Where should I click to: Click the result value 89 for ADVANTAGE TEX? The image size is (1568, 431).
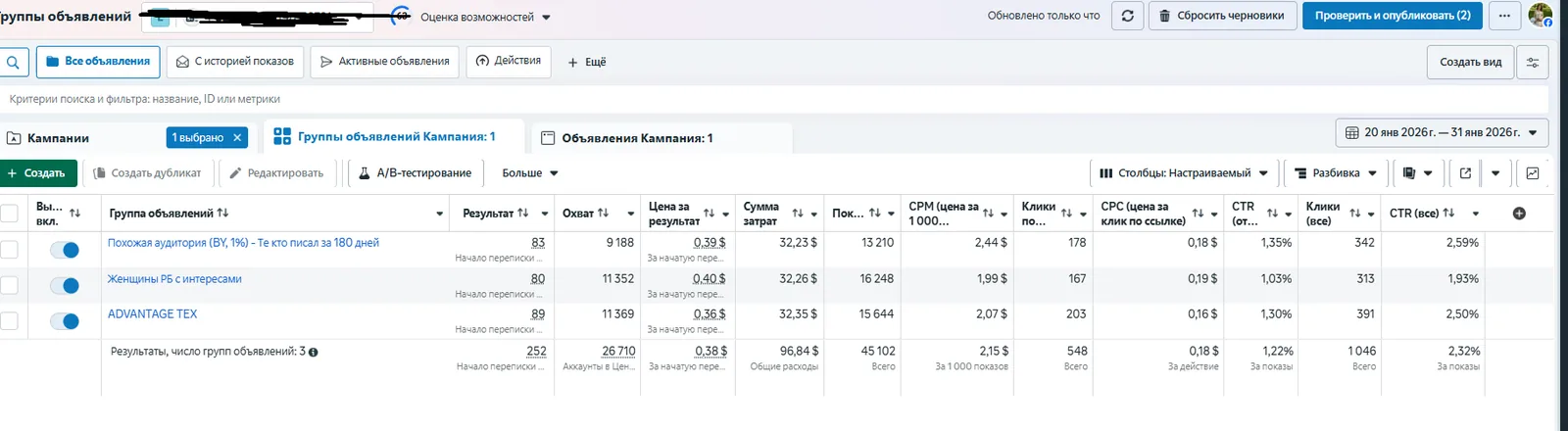click(x=538, y=314)
